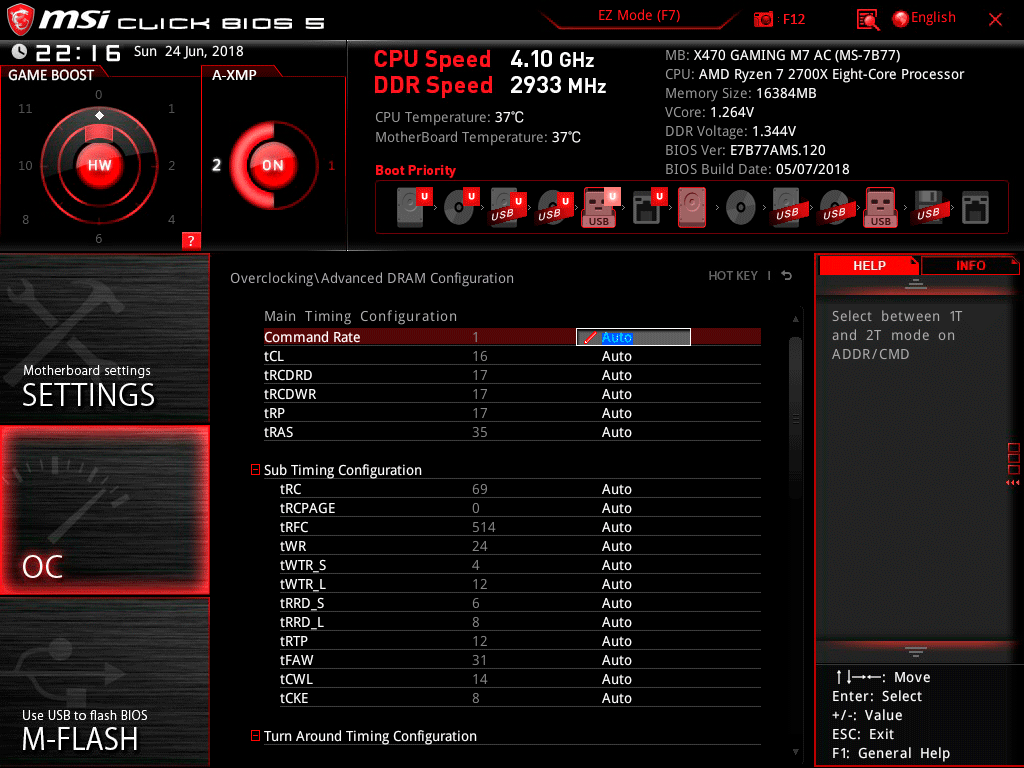Edit the tRCDWR Auto value field
This screenshot has height=768, width=1024.
(616, 394)
